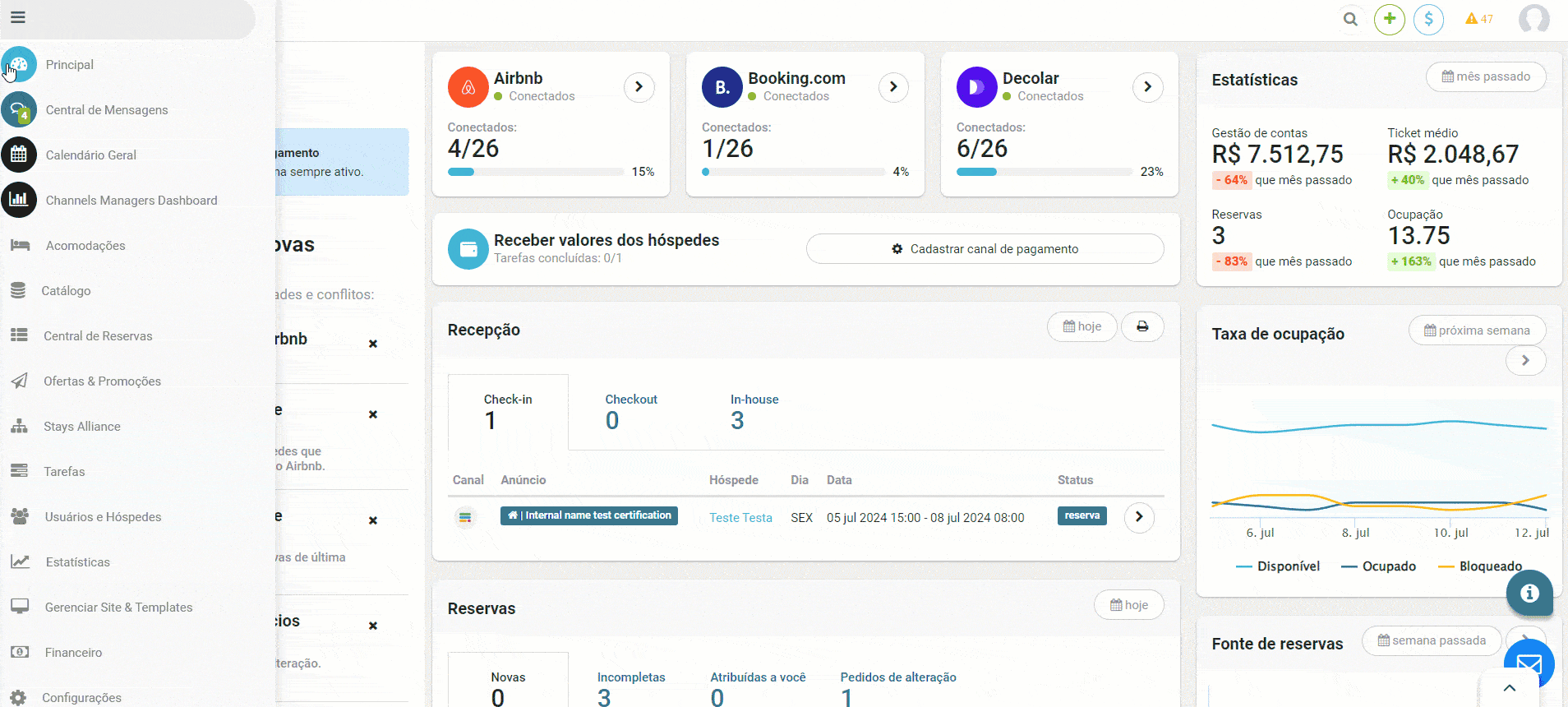The image size is (1568, 707).
Task: Click Internal name test certification listing tag
Action: pos(589,515)
